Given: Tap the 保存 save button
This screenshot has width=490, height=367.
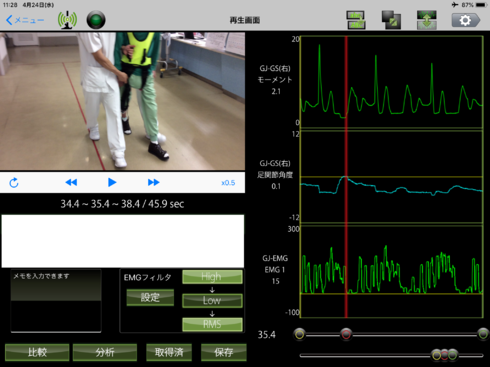Looking at the screenshot, I should [224, 352].
